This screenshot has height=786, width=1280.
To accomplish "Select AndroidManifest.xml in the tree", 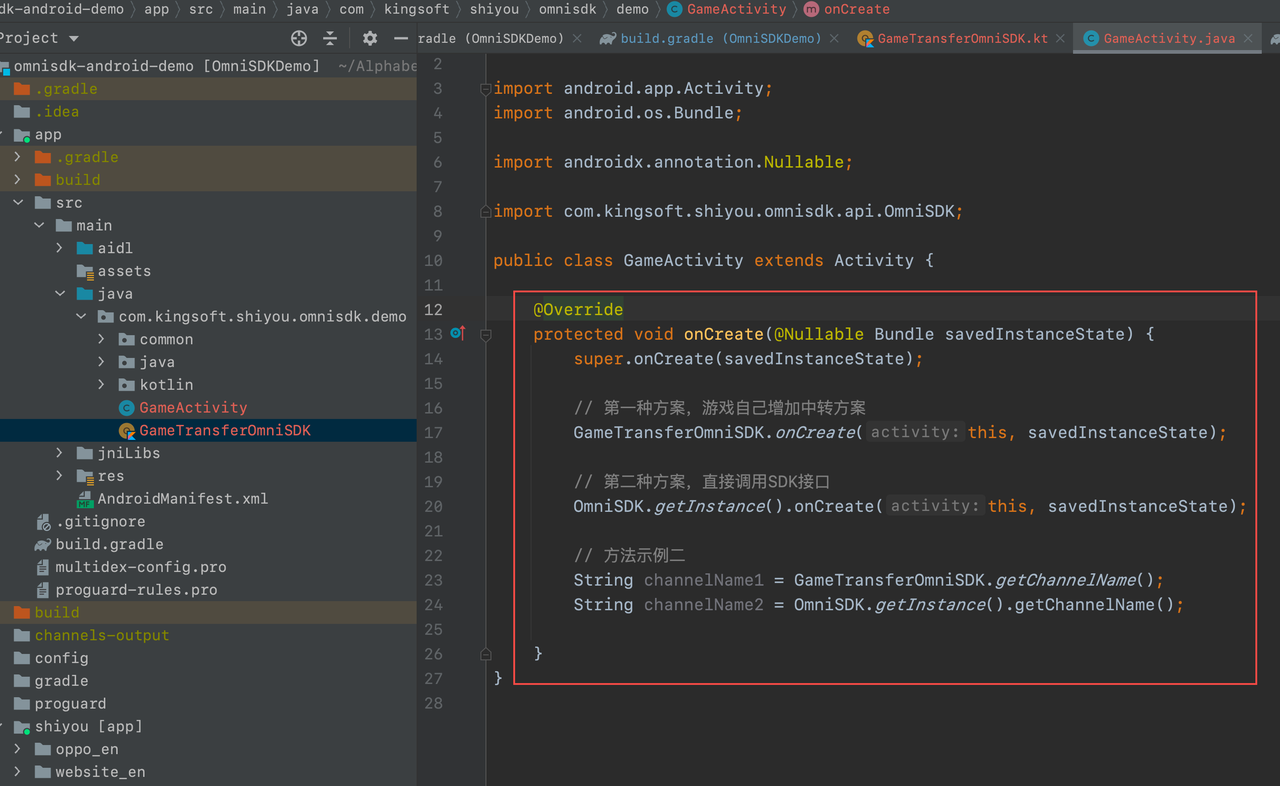I will [x=182, y=499].
